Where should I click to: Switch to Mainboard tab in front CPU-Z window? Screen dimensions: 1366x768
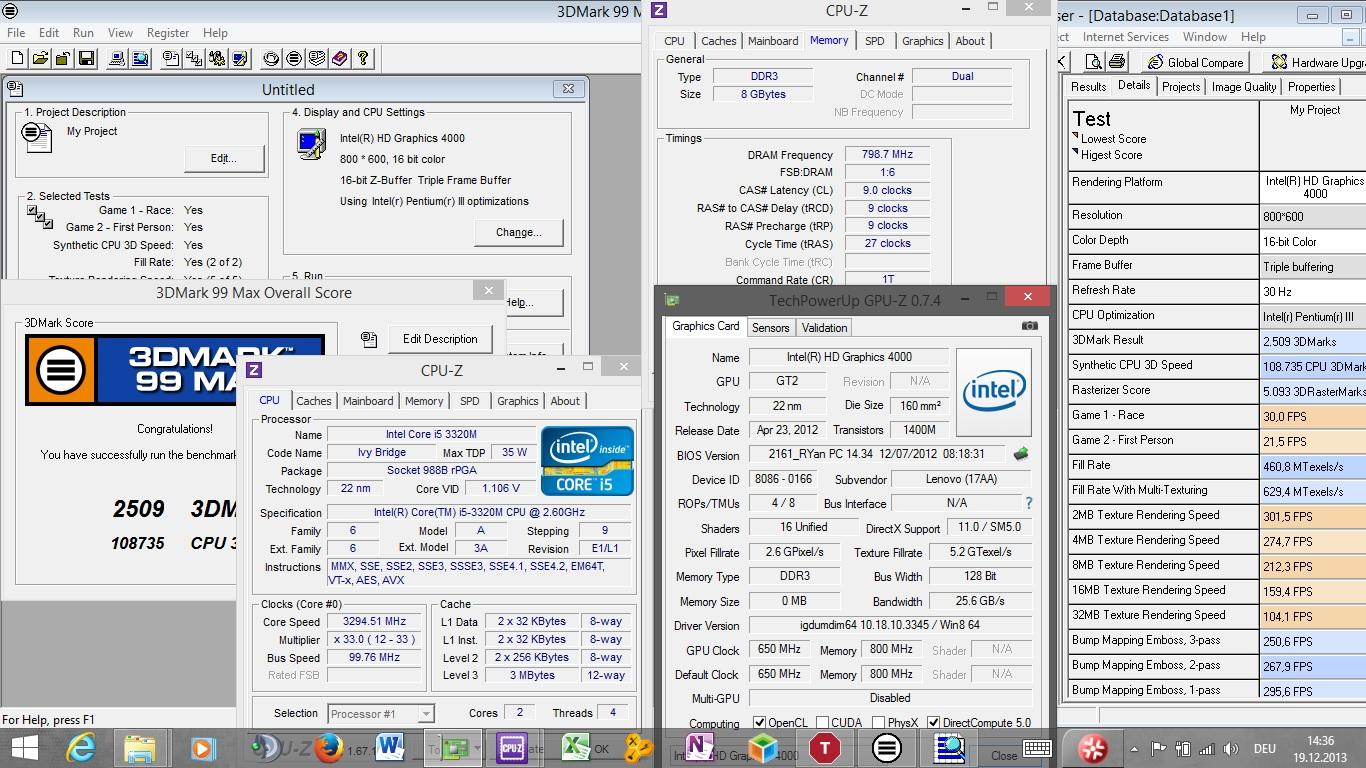[x=368, y=401]
